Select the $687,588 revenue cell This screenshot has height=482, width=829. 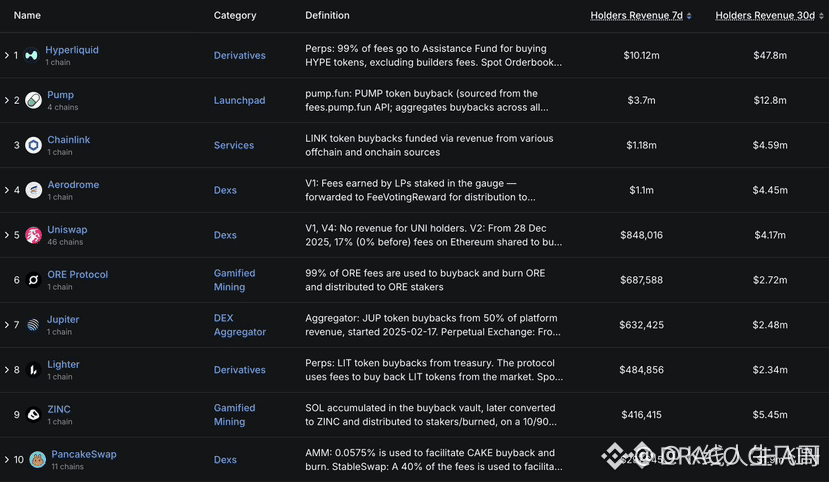(641, 280)
